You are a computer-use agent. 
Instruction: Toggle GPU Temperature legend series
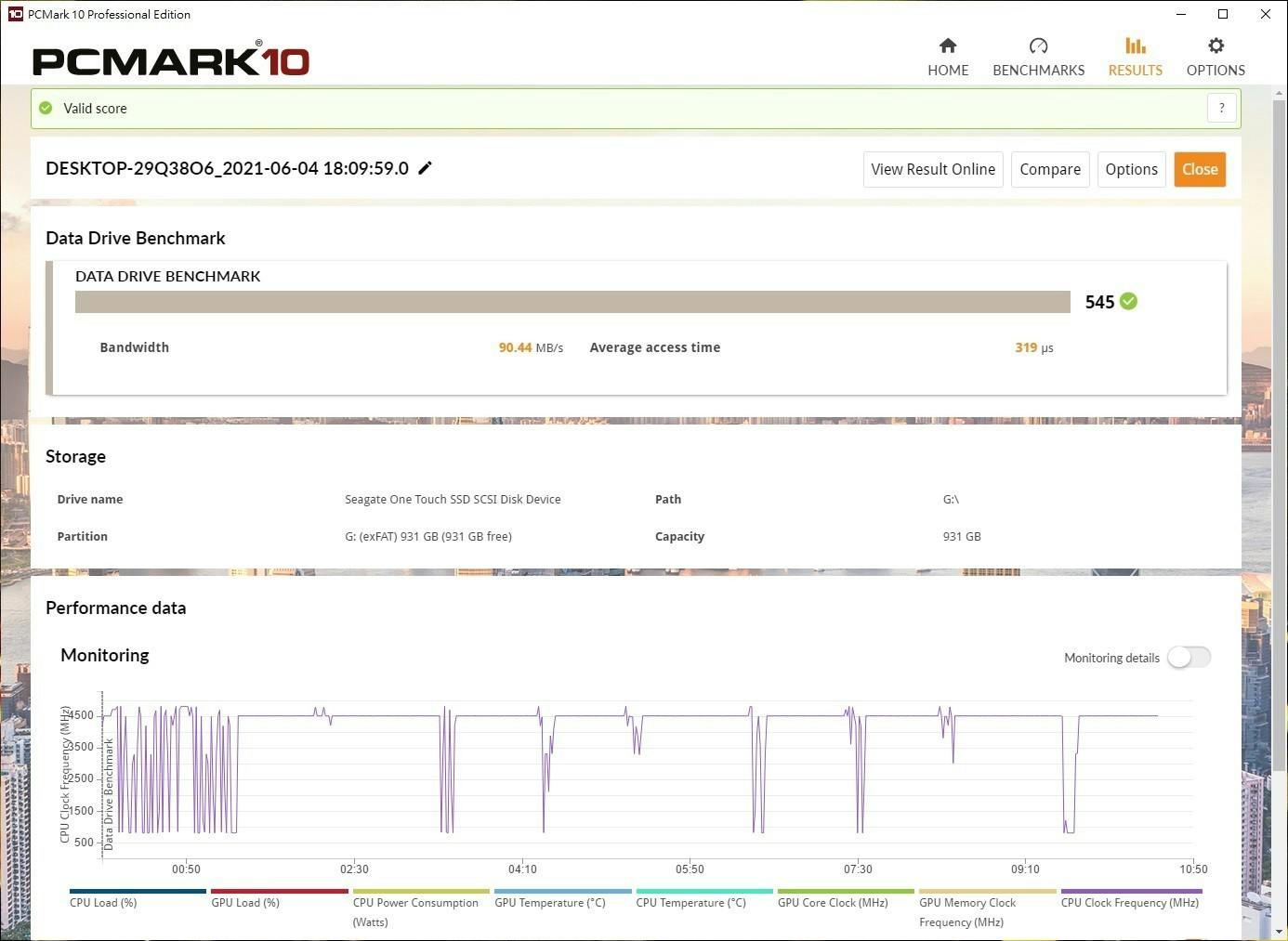(562, 902)
